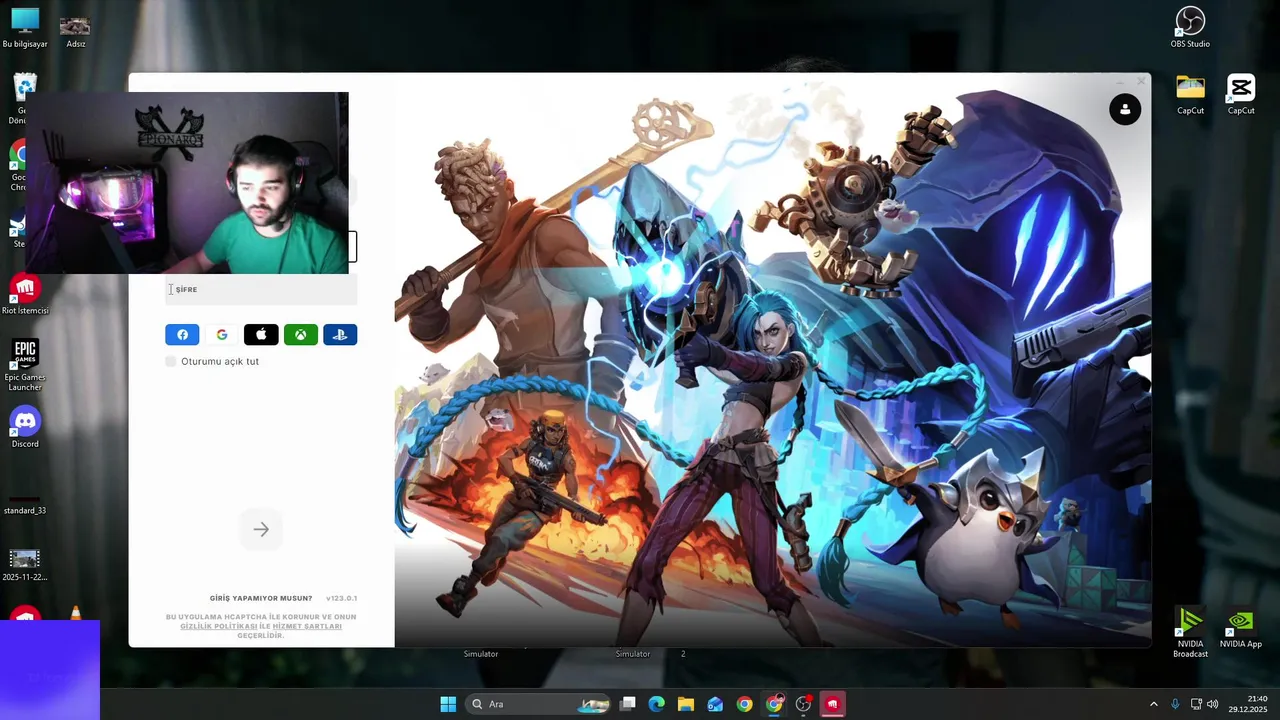Open the Windows Start menu

click(448, 704)
